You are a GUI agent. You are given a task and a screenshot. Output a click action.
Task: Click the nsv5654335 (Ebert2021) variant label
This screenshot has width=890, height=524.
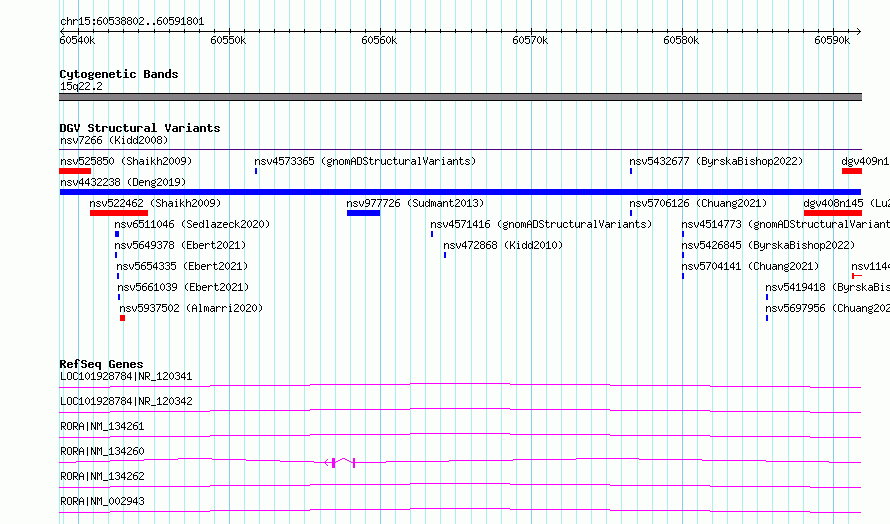click(182, 266)
